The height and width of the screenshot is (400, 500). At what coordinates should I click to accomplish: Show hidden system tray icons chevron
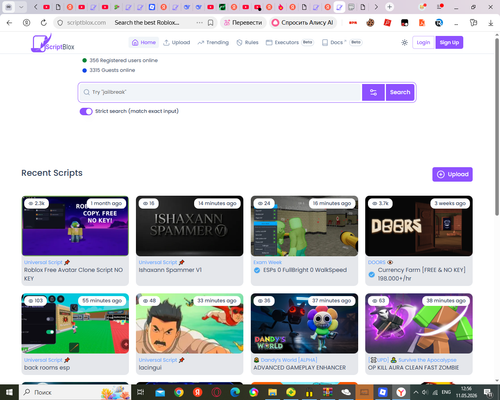coord(416,392)
